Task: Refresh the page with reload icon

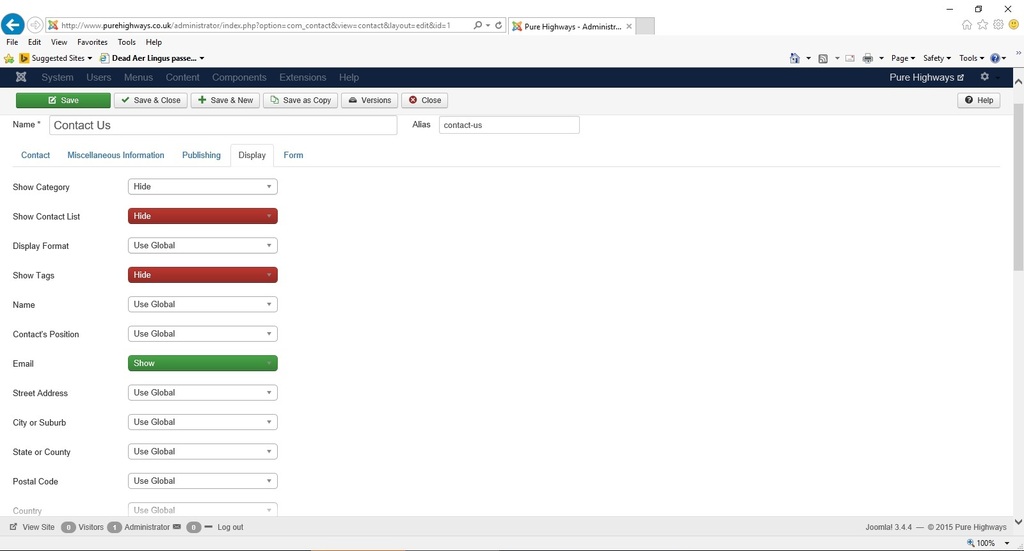Action: pos(498,25)
